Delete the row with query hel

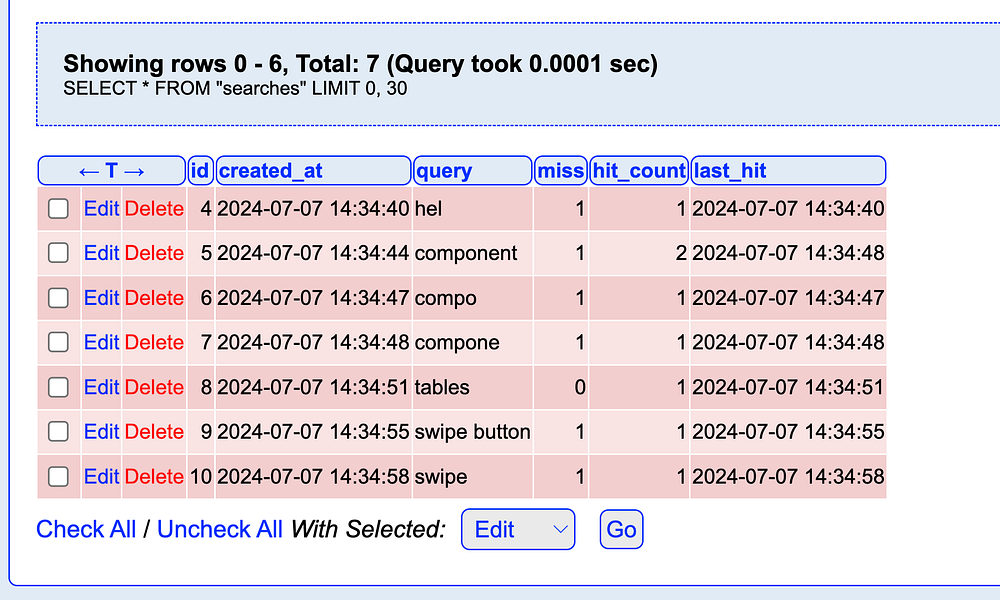click(x=154, y=209)
